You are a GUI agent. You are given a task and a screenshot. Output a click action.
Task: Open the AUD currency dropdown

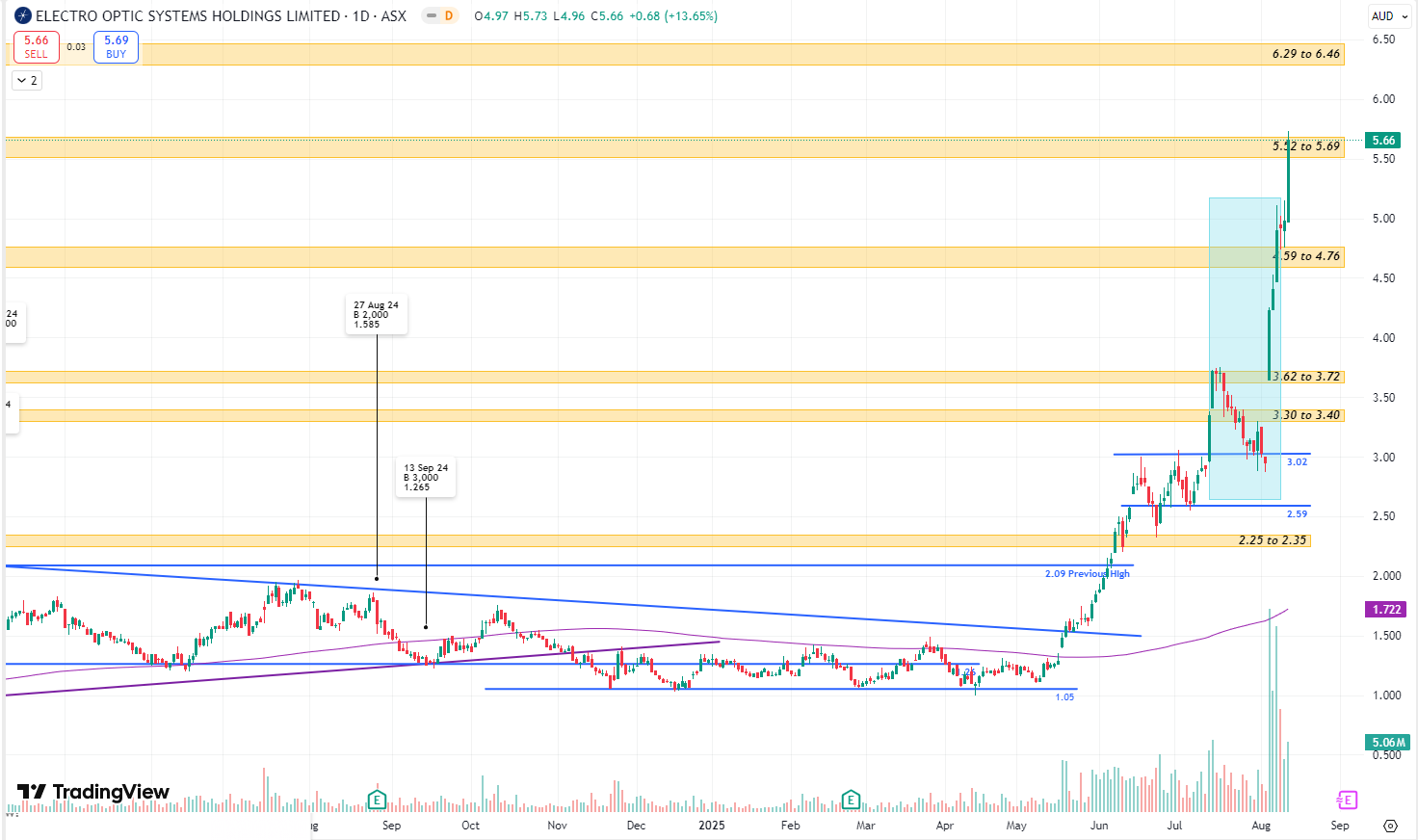pos(1387,16)
